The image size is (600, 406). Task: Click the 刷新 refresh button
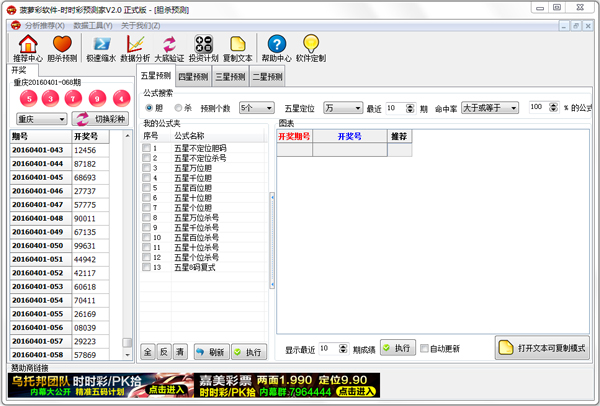tap(212, 352)
